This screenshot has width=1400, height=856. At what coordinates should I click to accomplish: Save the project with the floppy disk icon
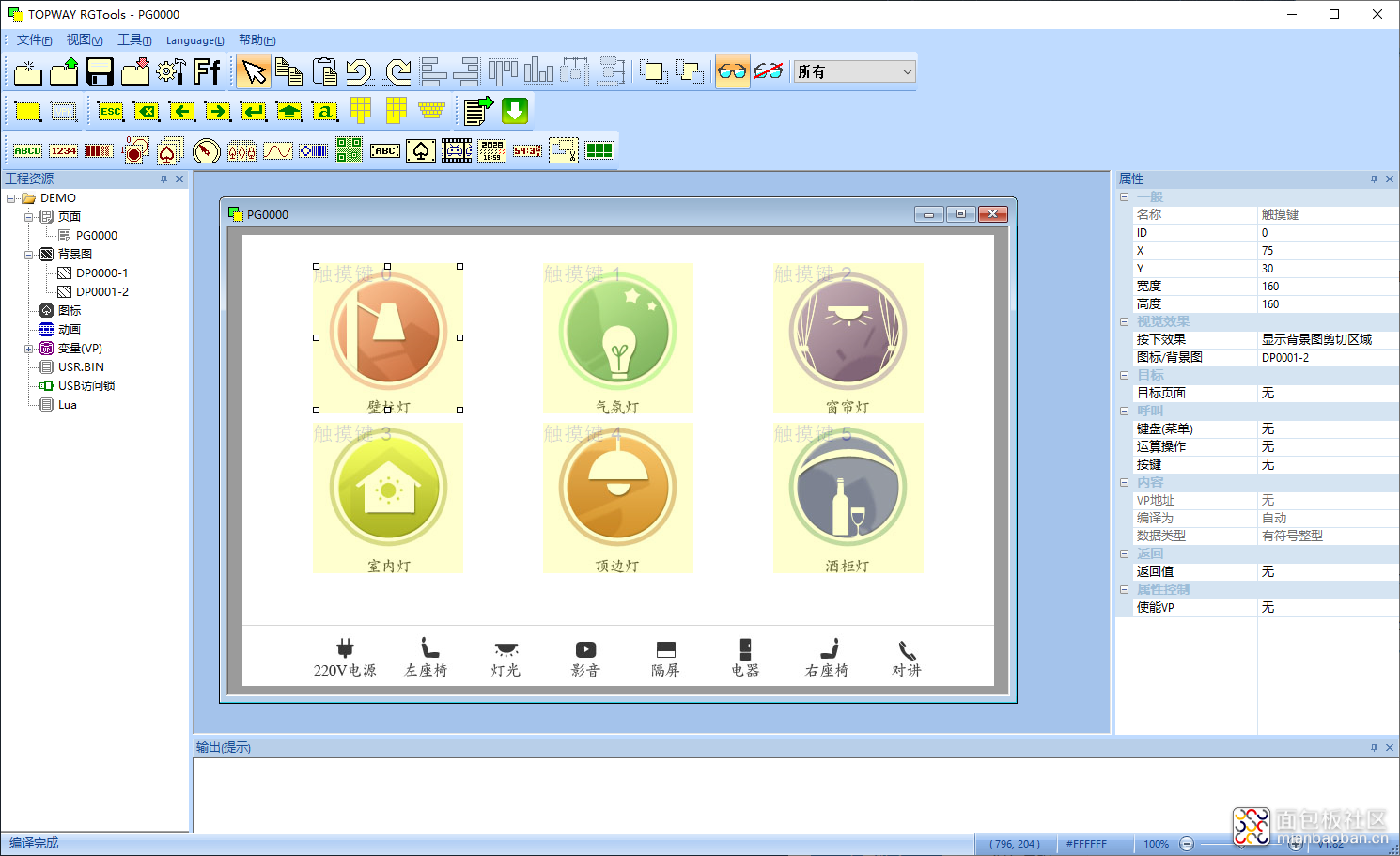coord(100,71)
